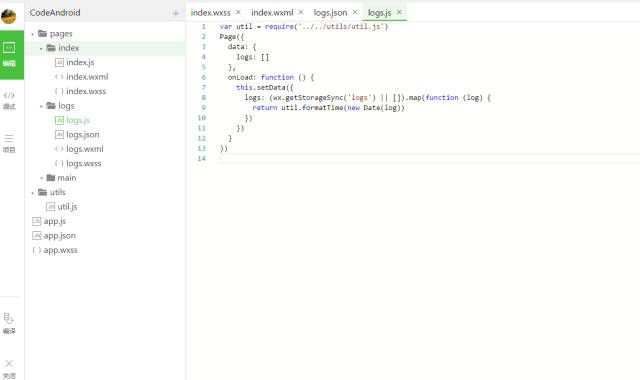
Task: Click the JS file icon beside index.js
Action: click(x=59, y=62)
